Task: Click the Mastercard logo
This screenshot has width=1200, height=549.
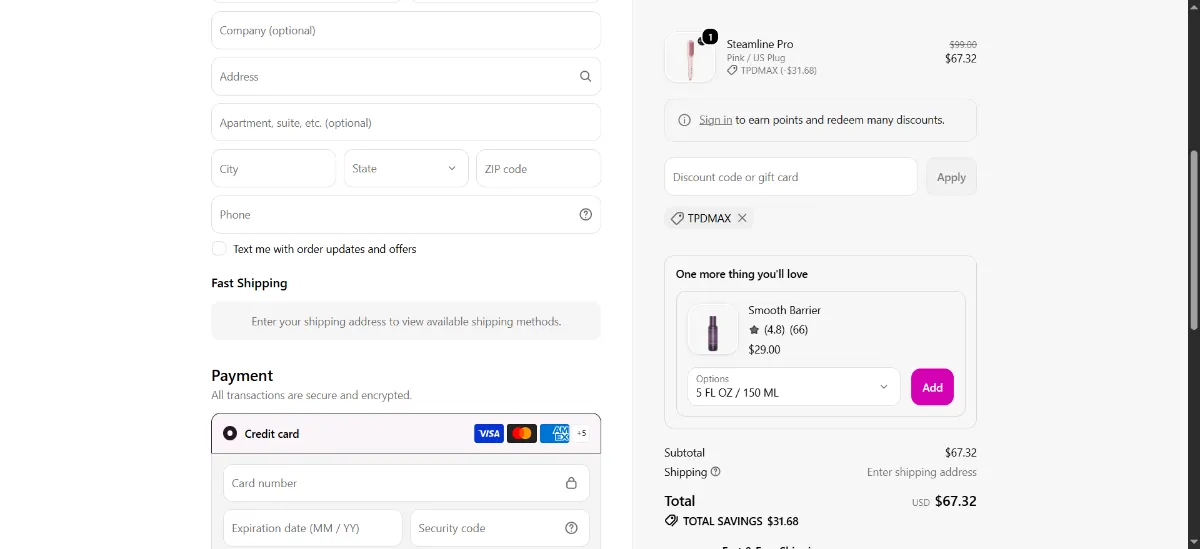Action: point(522,434)
